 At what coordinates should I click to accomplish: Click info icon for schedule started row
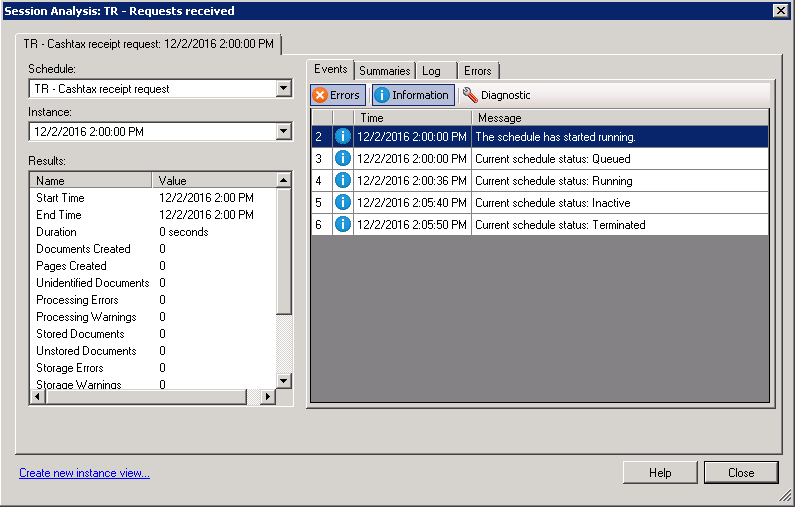343,136
